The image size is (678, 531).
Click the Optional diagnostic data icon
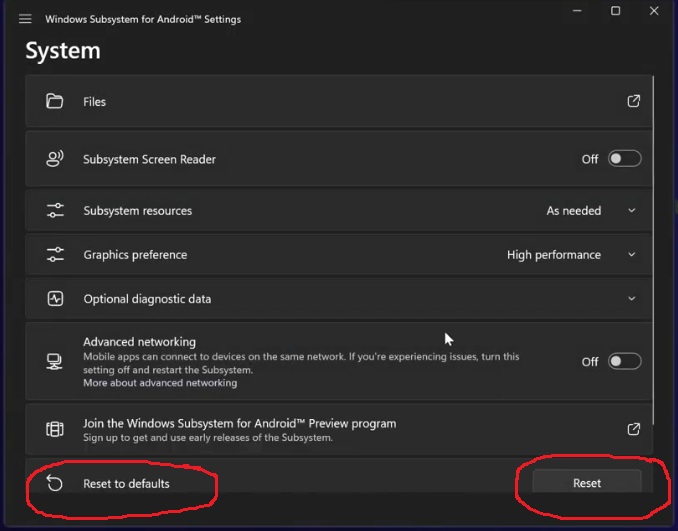[x=55, y=299]
